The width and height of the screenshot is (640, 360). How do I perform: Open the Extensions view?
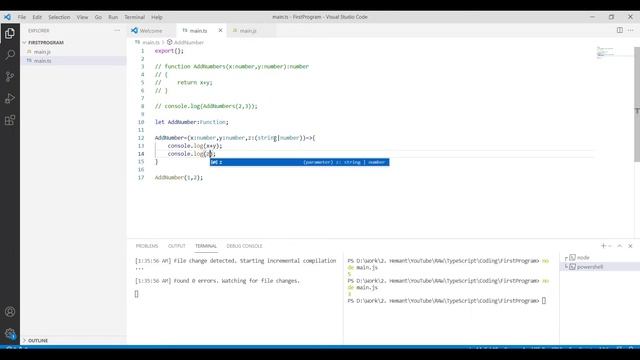click(x=10, y=120)
